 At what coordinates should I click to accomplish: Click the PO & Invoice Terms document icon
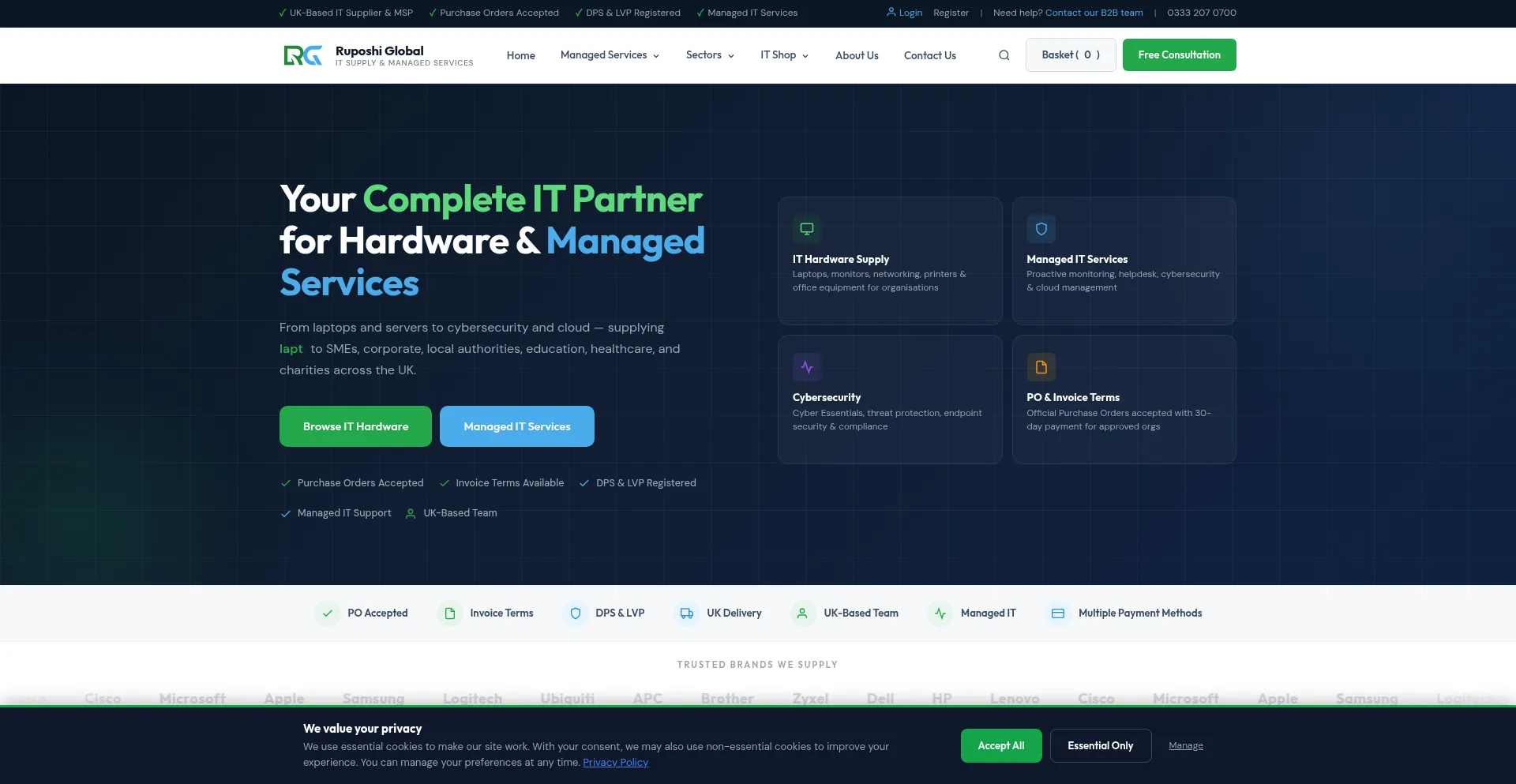pyautogui.click(x=1041, y=367)
